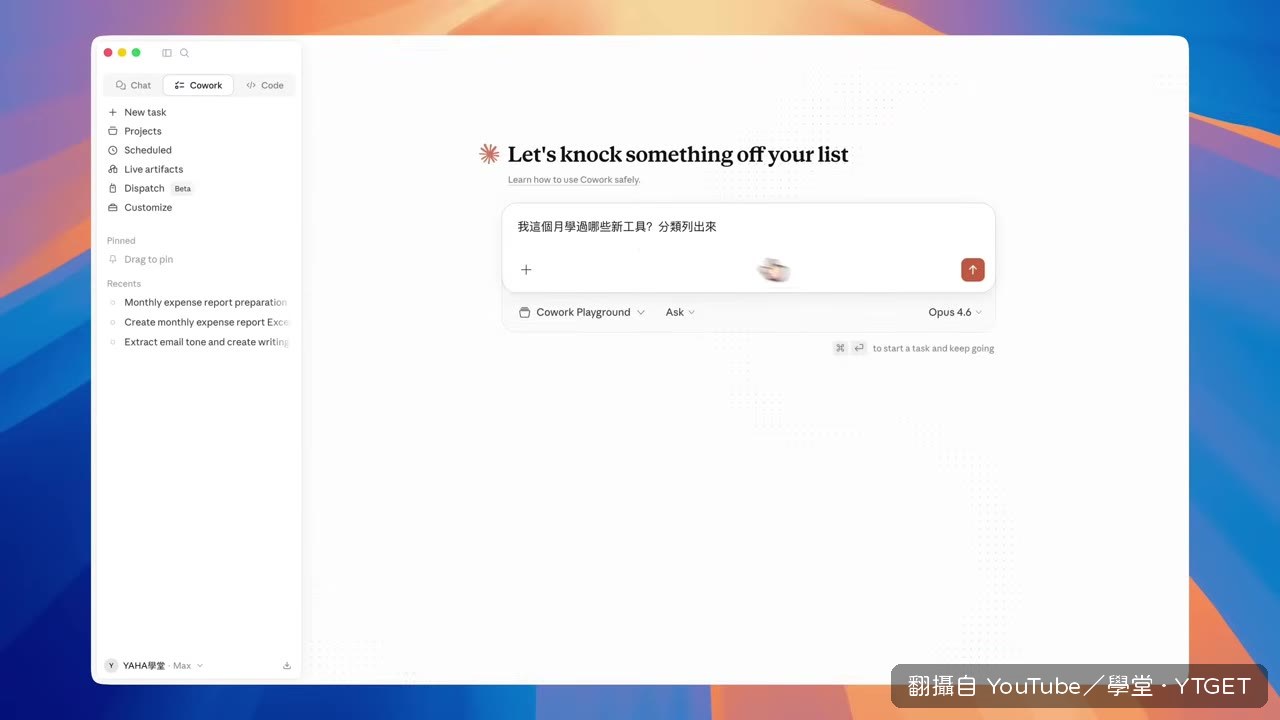Open recent task Extract email tone
Image resolution: width=1280 pixels, height=720 pixels.
click(x=198, y=342)
